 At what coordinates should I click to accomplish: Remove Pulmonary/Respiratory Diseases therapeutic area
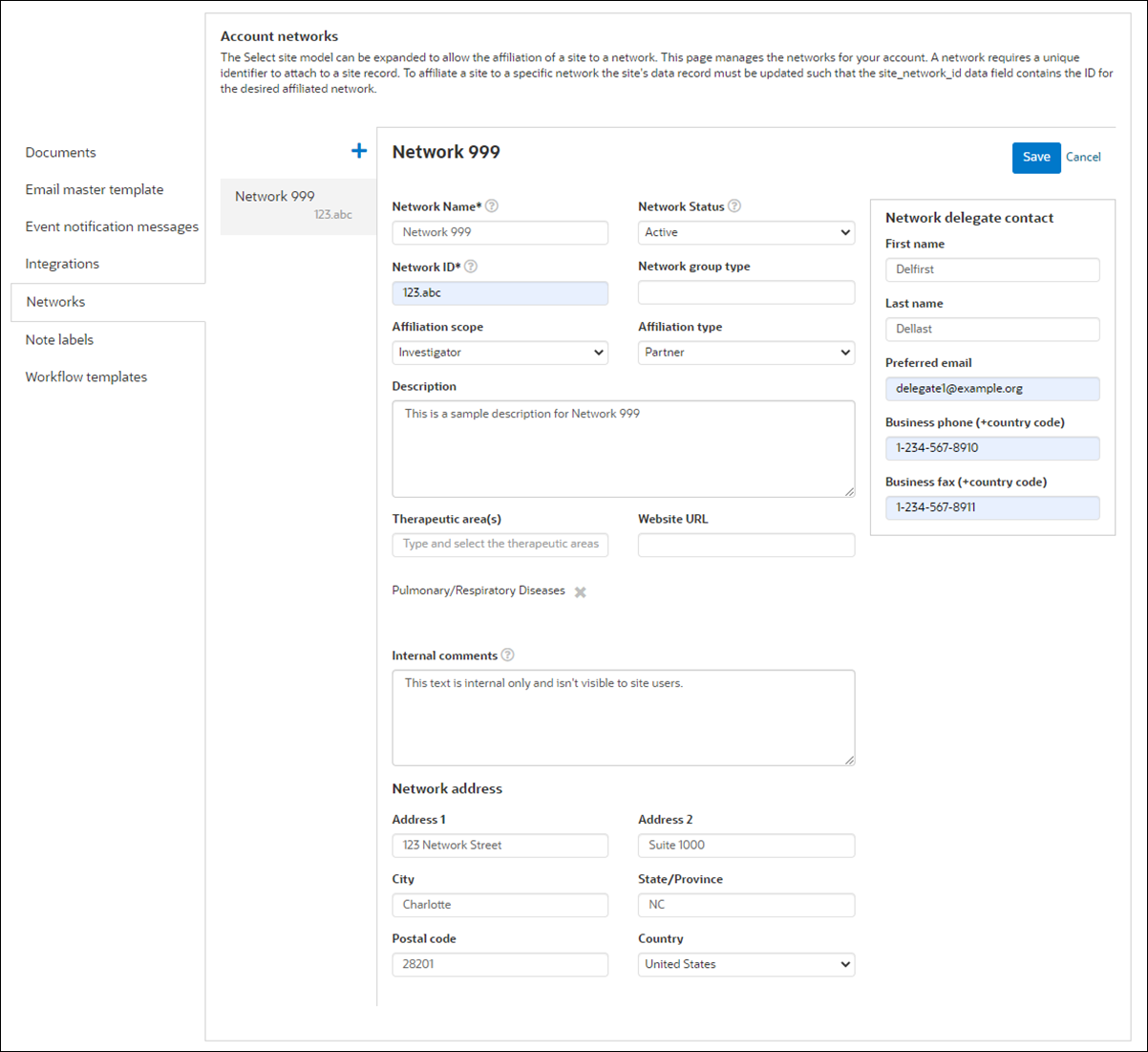581,592
